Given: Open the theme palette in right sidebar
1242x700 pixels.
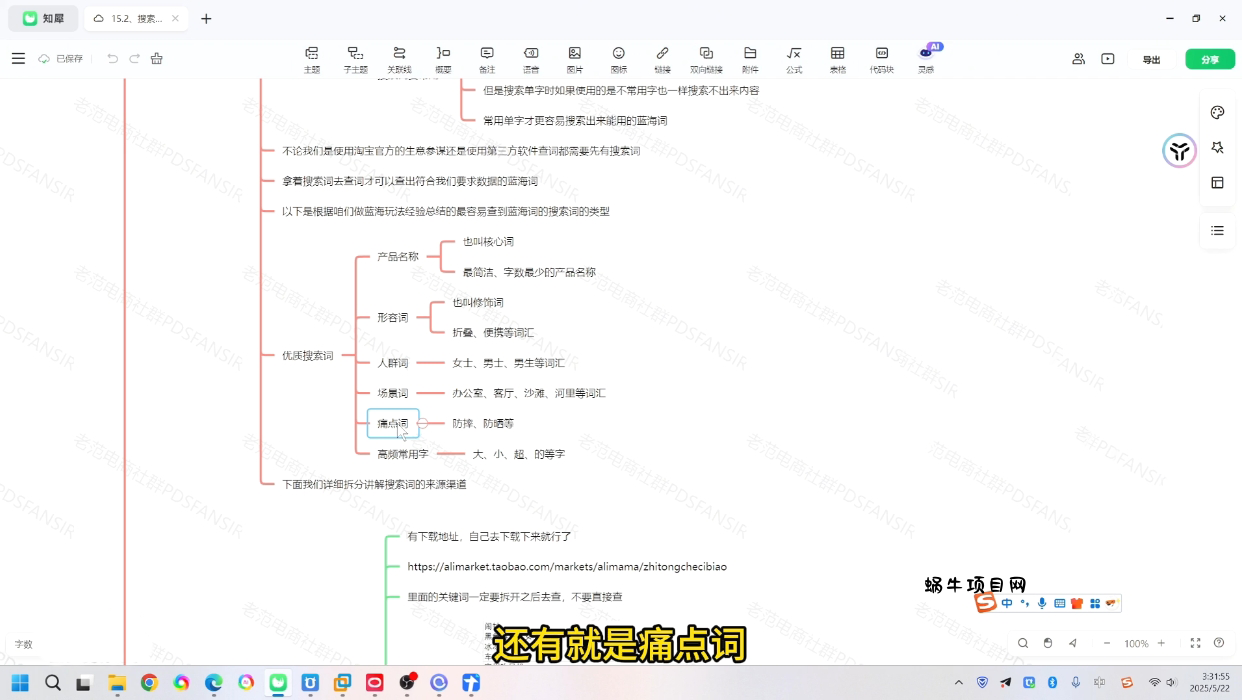Looking at the screenshot, I should tap(1217, 113).
